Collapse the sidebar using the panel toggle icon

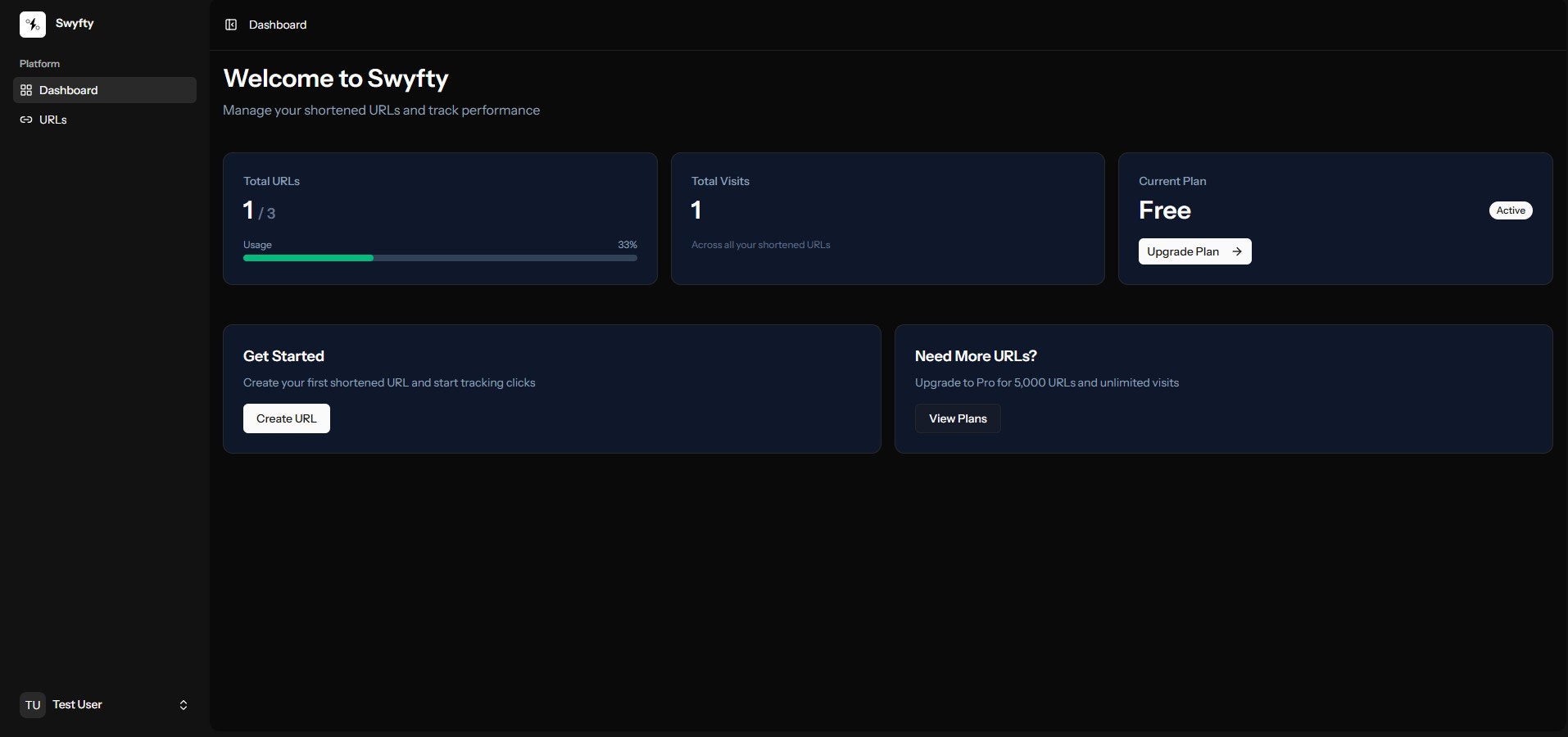click(230, 25)
